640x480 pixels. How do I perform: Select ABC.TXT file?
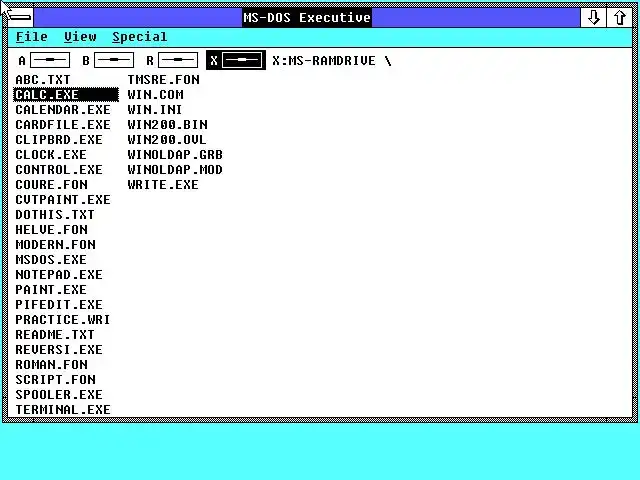(x=43, y=80)
